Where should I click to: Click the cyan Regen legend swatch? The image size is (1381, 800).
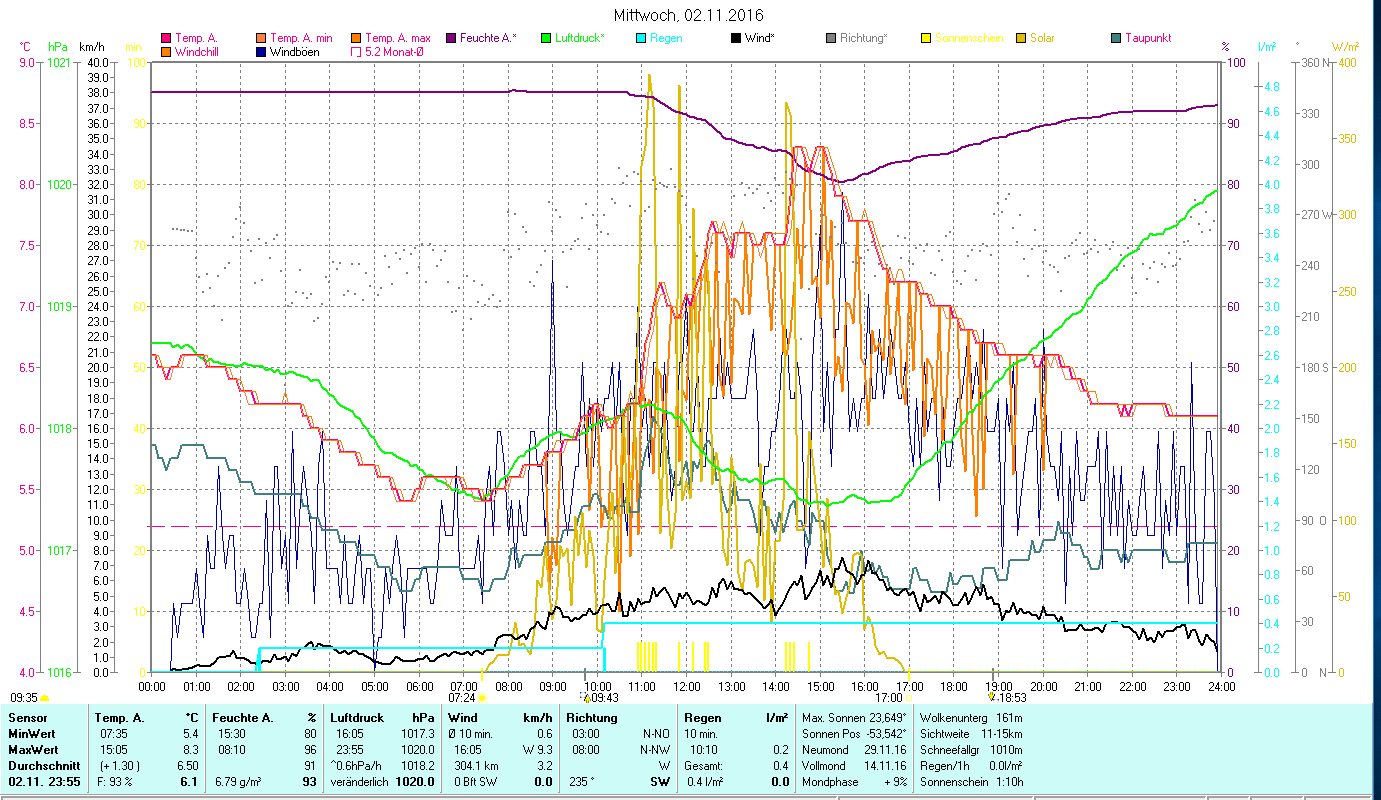click(x=640, y=39)
